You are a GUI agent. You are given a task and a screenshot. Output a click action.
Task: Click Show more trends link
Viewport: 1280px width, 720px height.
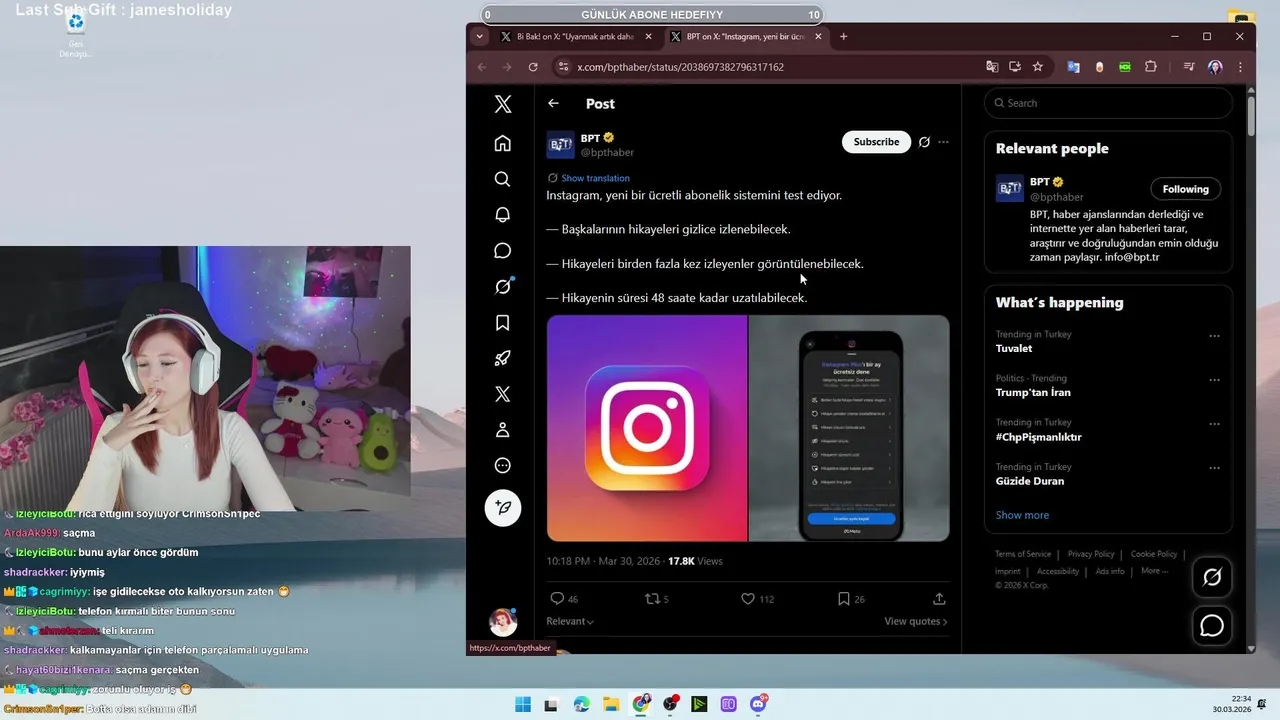click(1022, 515)
